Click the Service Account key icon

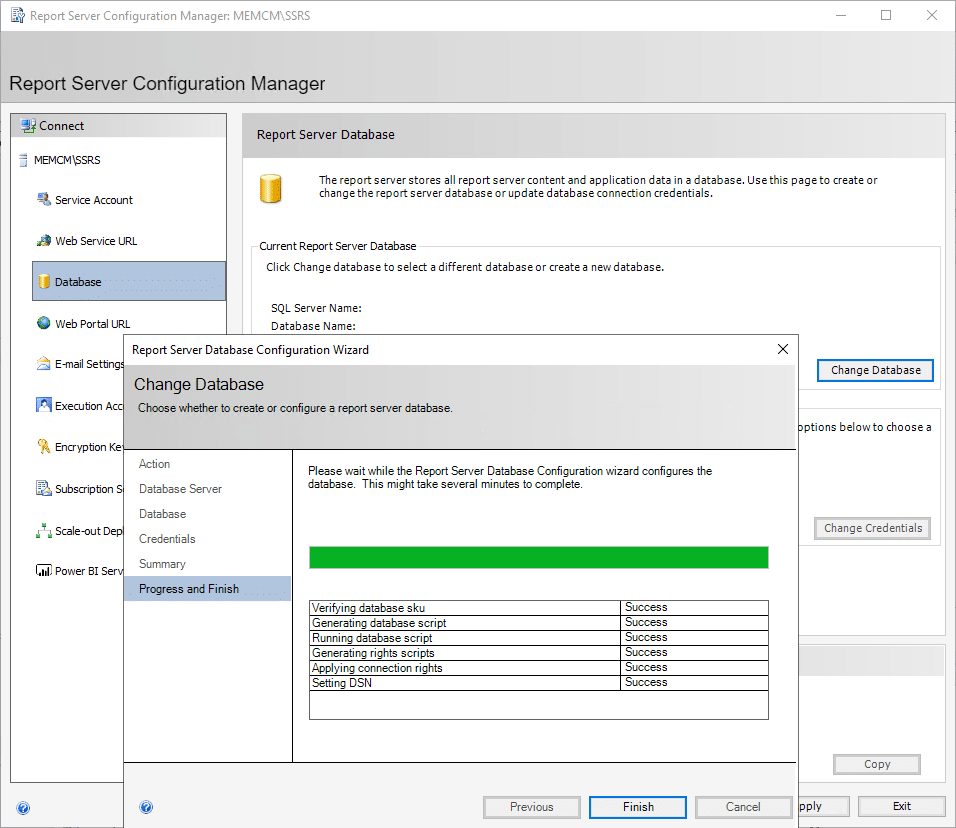coord(43,199)
